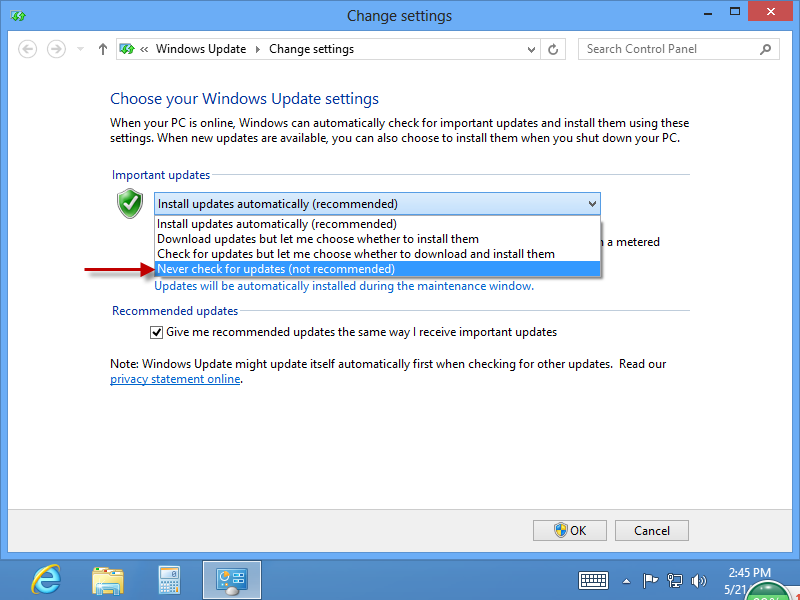Navigate to Windows Update breadcrumb
800x600 pixels.
pyautogui.click(x=201, y=49)
